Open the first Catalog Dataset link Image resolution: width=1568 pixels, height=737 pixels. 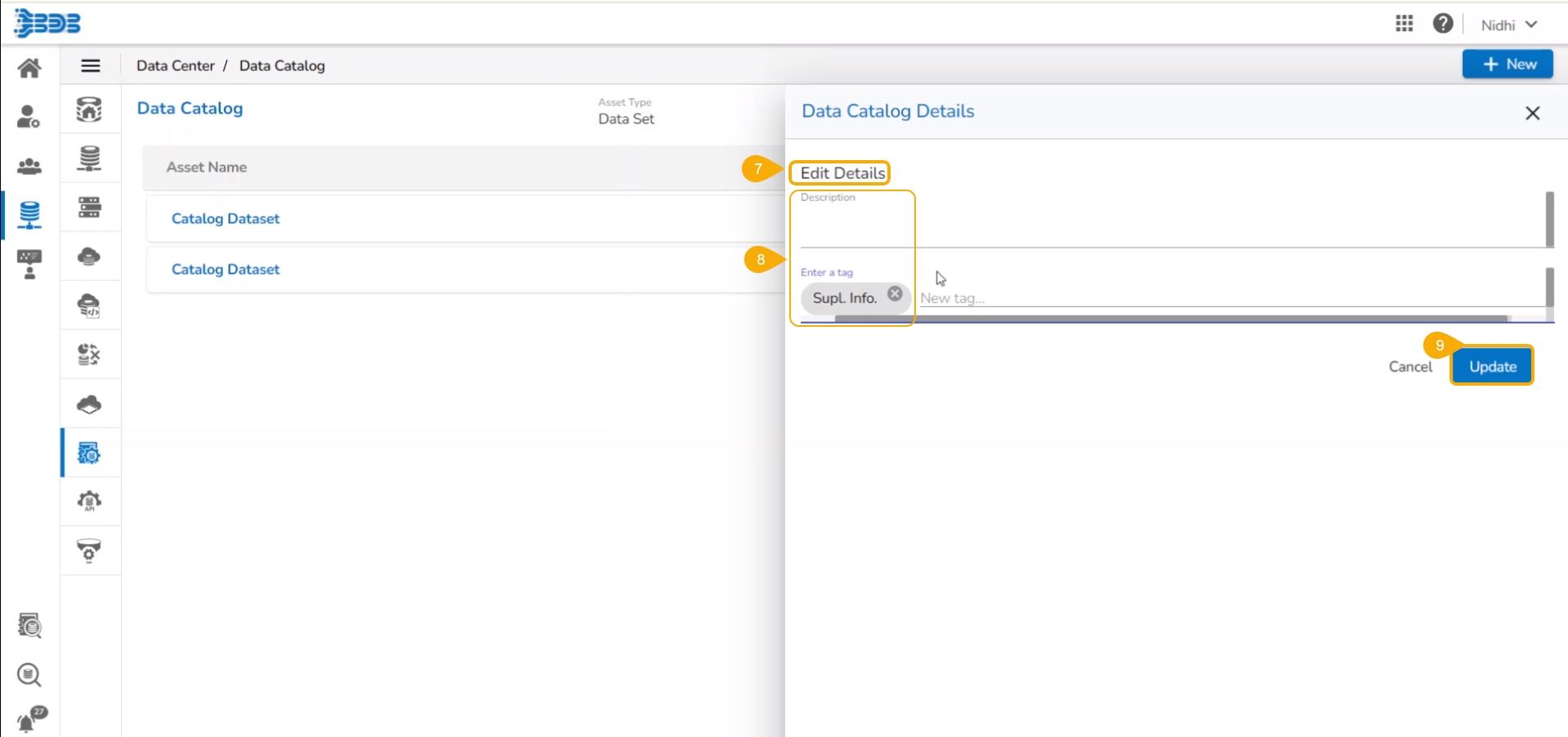tap(226, 219)
